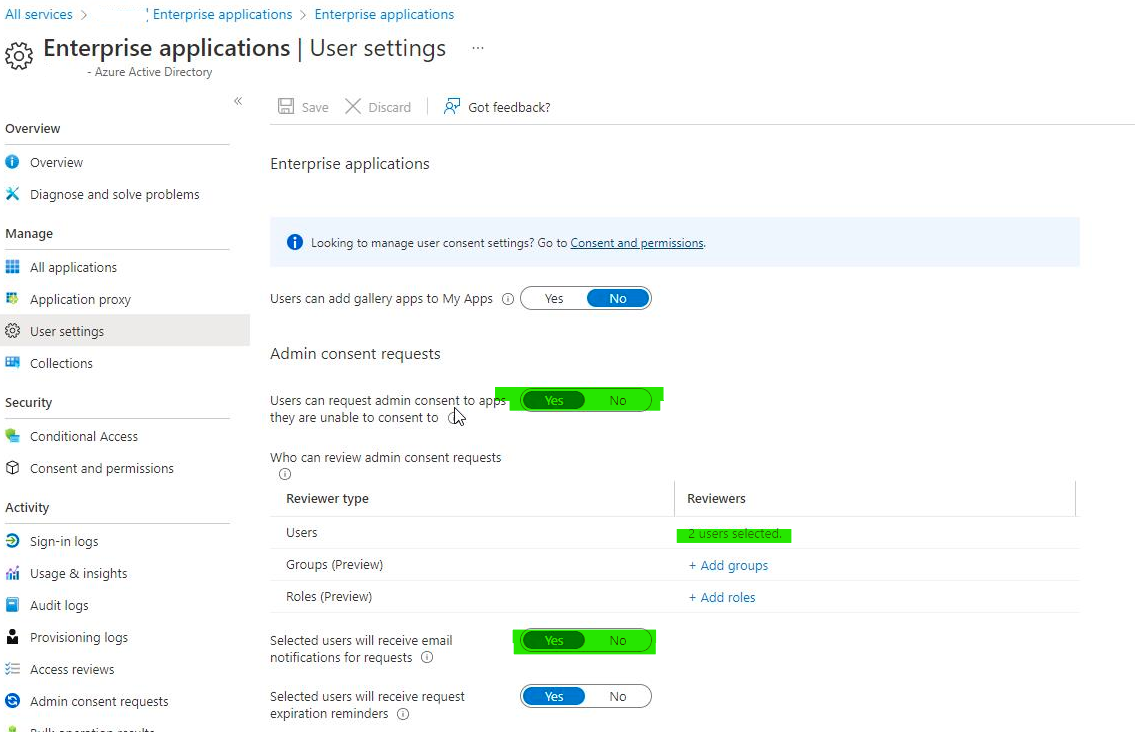Open the more options ellipsis by title

pyautogui.click(x=478, y=48)
